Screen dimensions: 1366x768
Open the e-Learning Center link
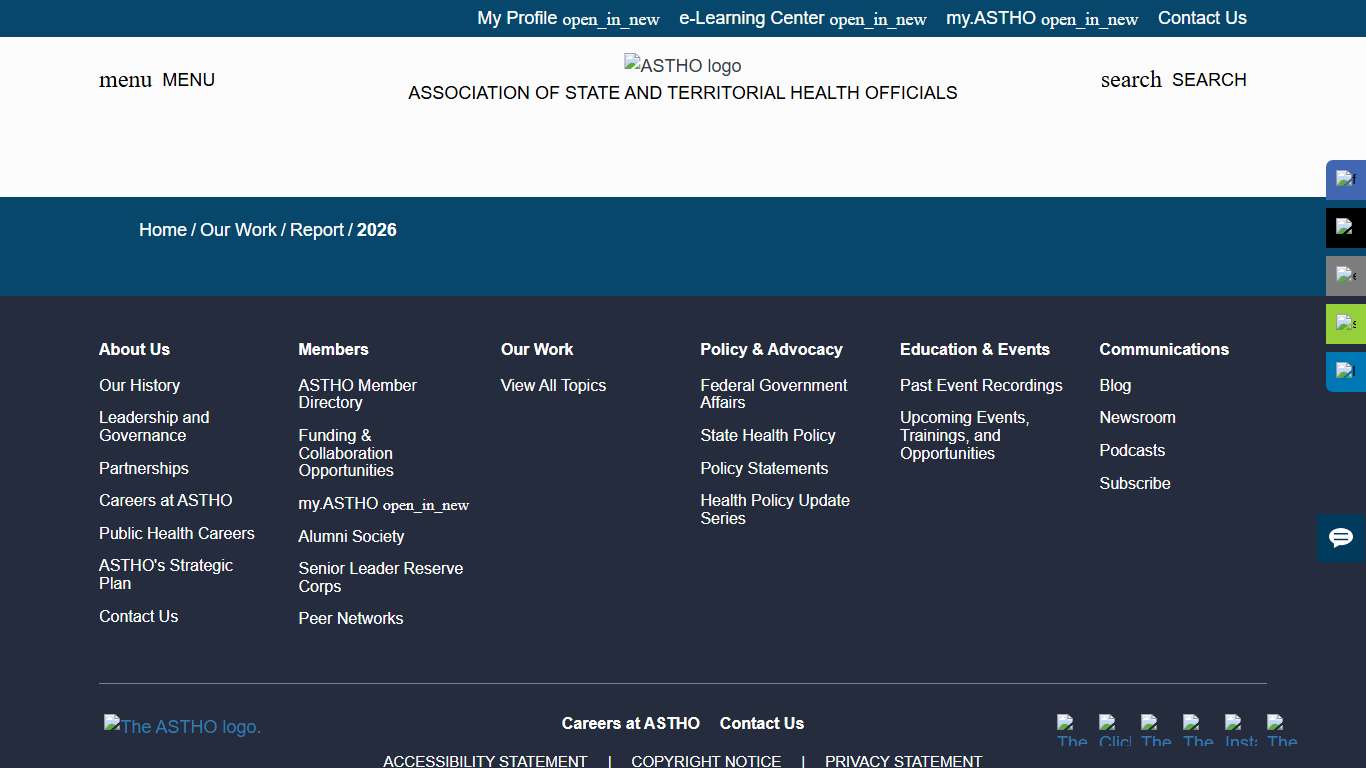[802, 18]
